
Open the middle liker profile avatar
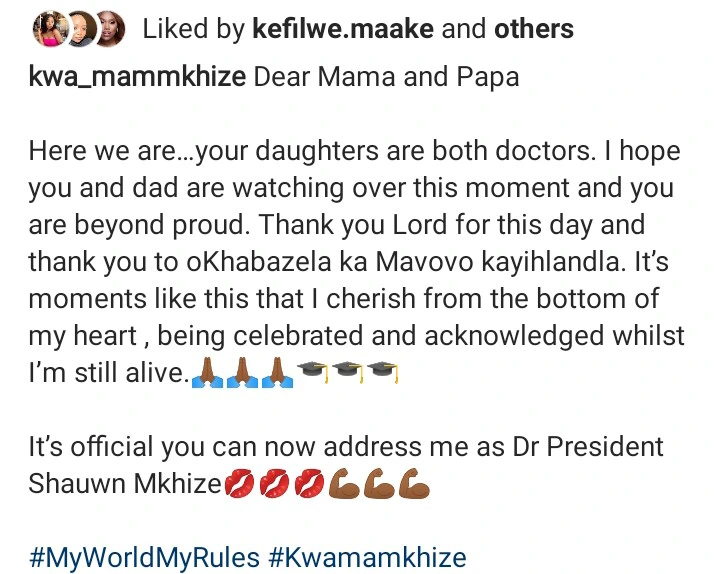coord(82,29)
